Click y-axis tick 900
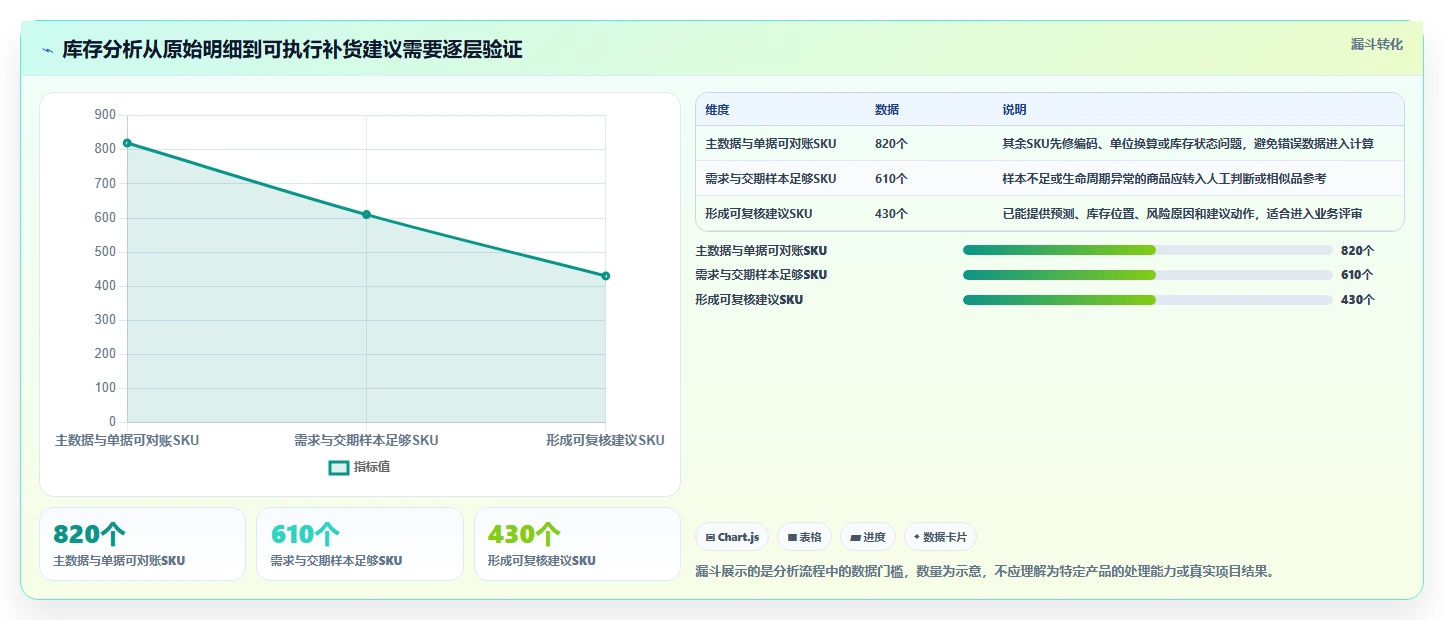Viewport: 1444px width, 620px height. [105, 115]
